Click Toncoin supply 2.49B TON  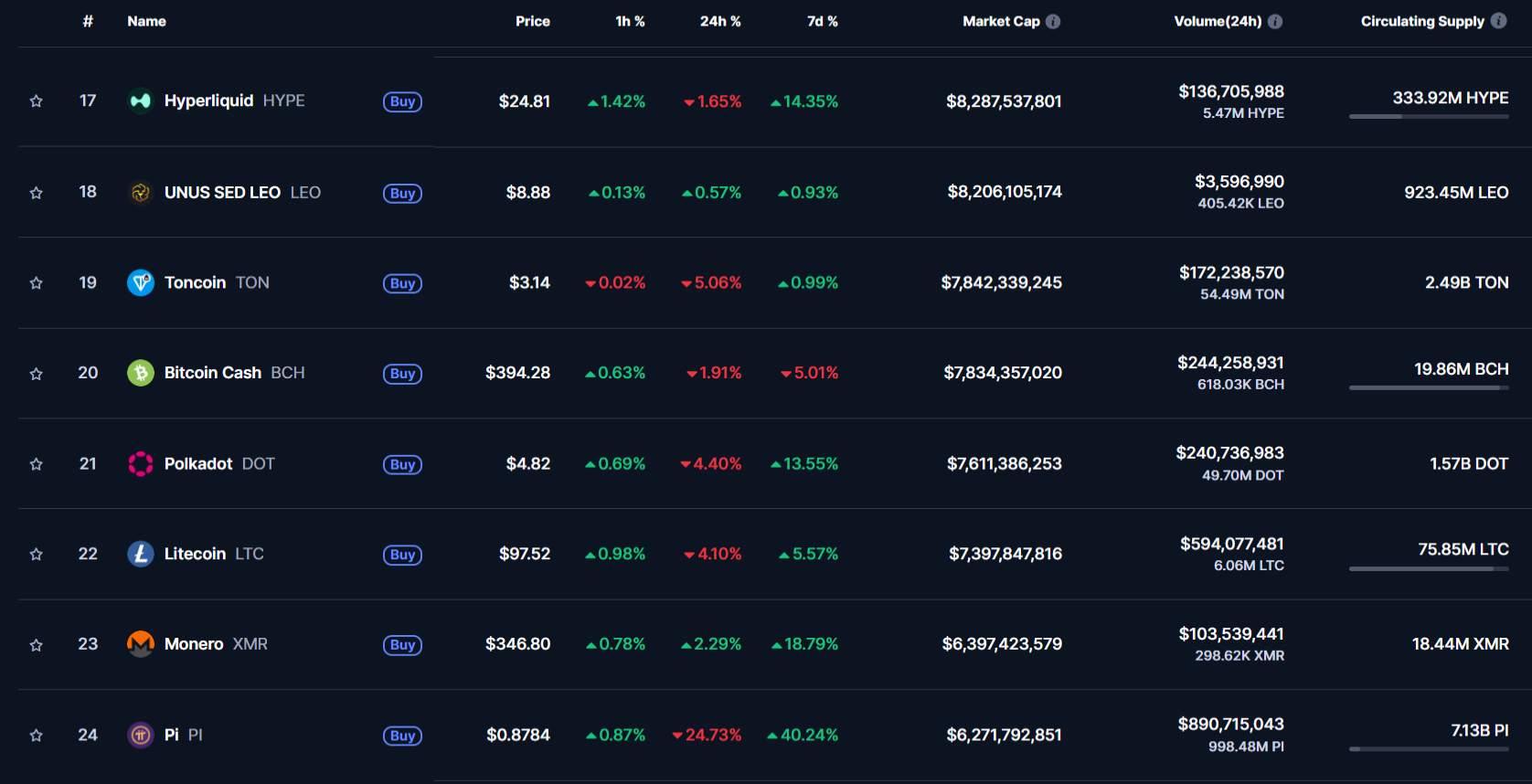(x=1466, y=282)
